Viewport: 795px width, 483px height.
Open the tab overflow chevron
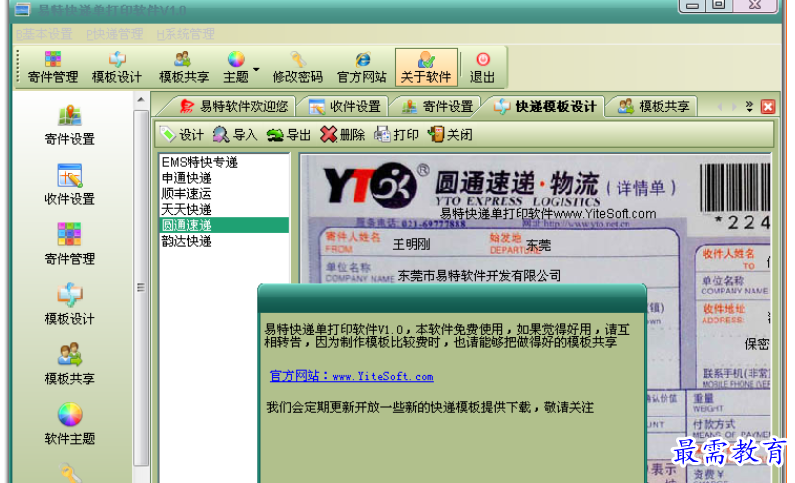[x=749, y=106]
